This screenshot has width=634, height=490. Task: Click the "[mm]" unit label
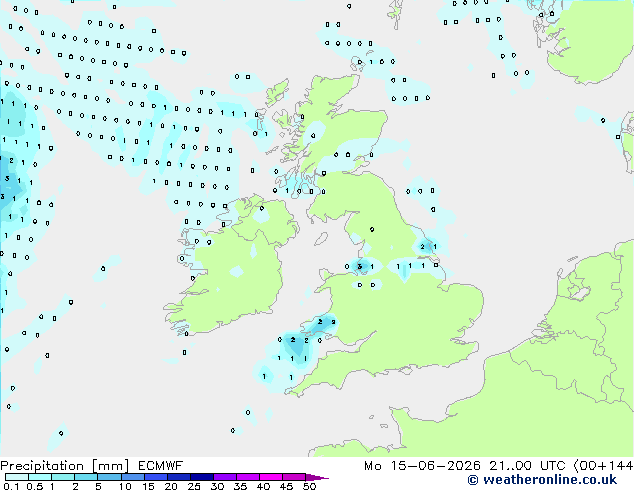[x=111, y=466]
